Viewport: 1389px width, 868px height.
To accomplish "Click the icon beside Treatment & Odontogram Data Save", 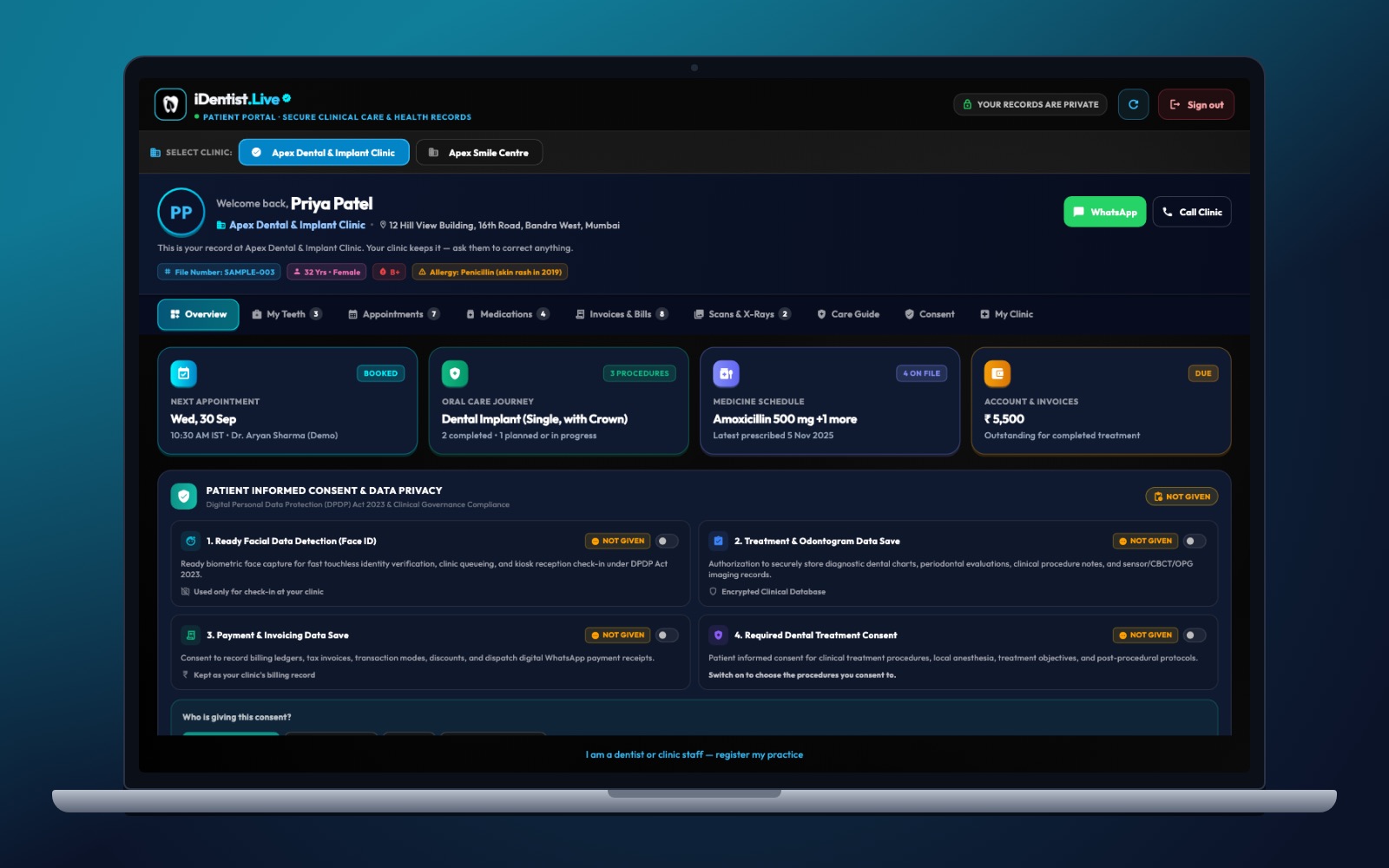I will [x=718, y=541].
